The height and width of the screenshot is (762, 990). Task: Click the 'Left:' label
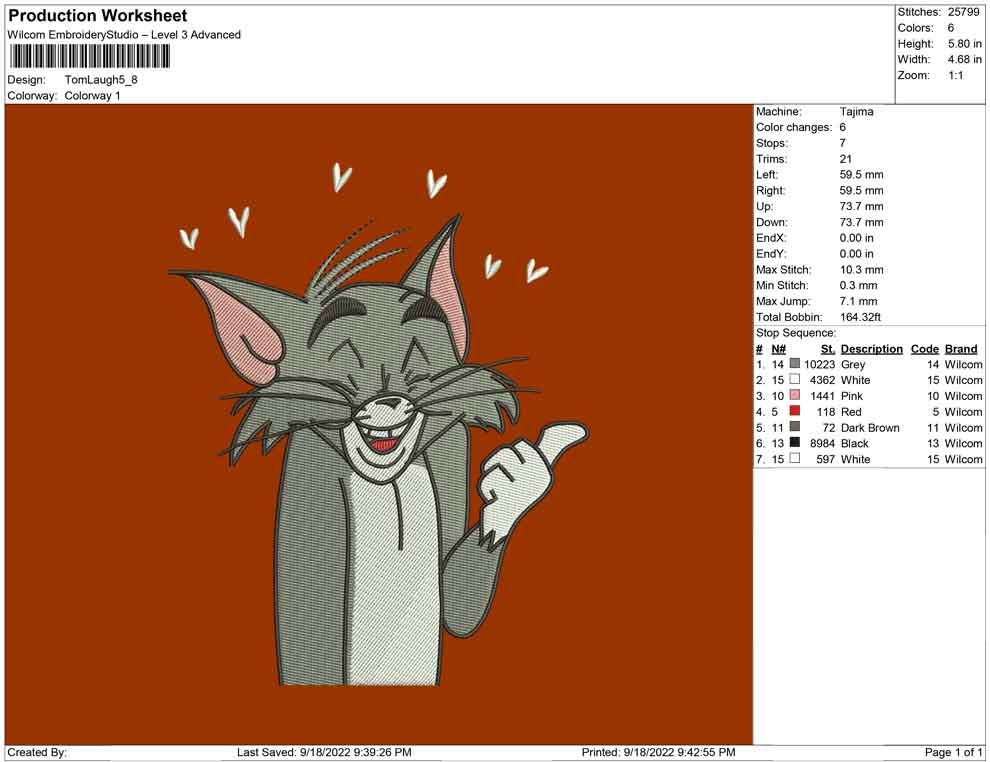(766, 175)
